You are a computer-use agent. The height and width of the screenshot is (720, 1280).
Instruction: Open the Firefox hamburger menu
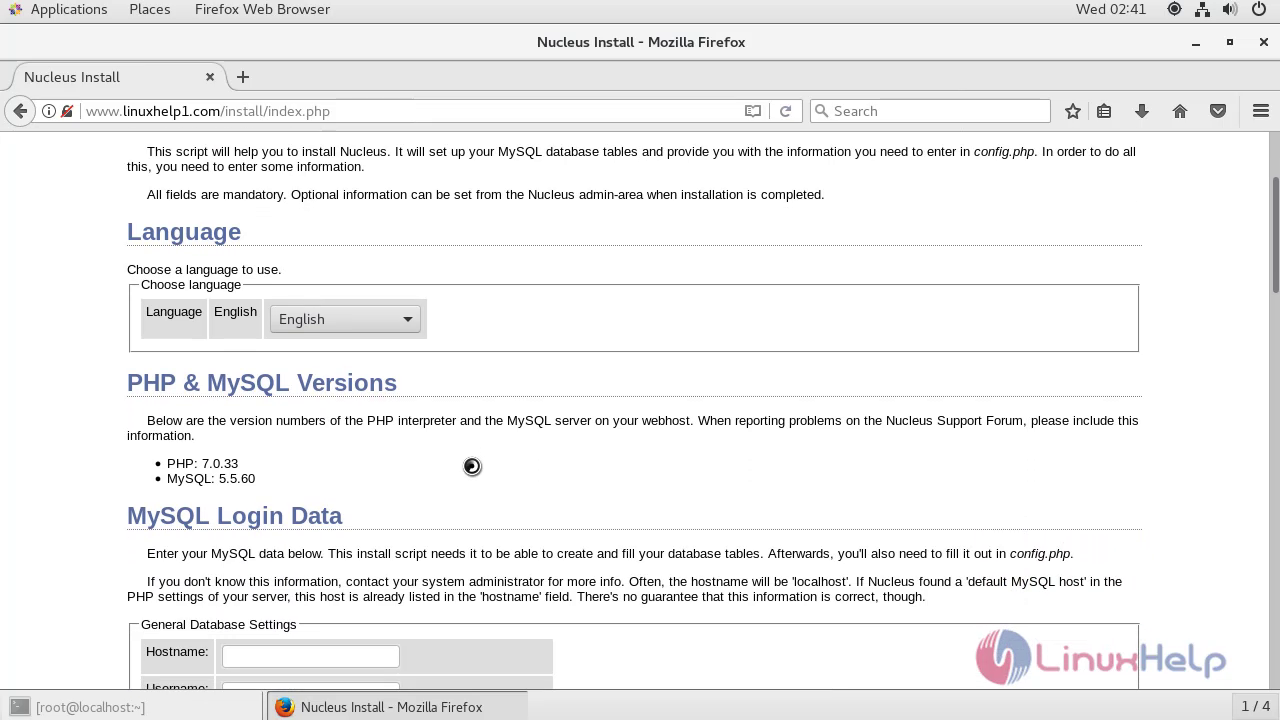[1261, 111]
